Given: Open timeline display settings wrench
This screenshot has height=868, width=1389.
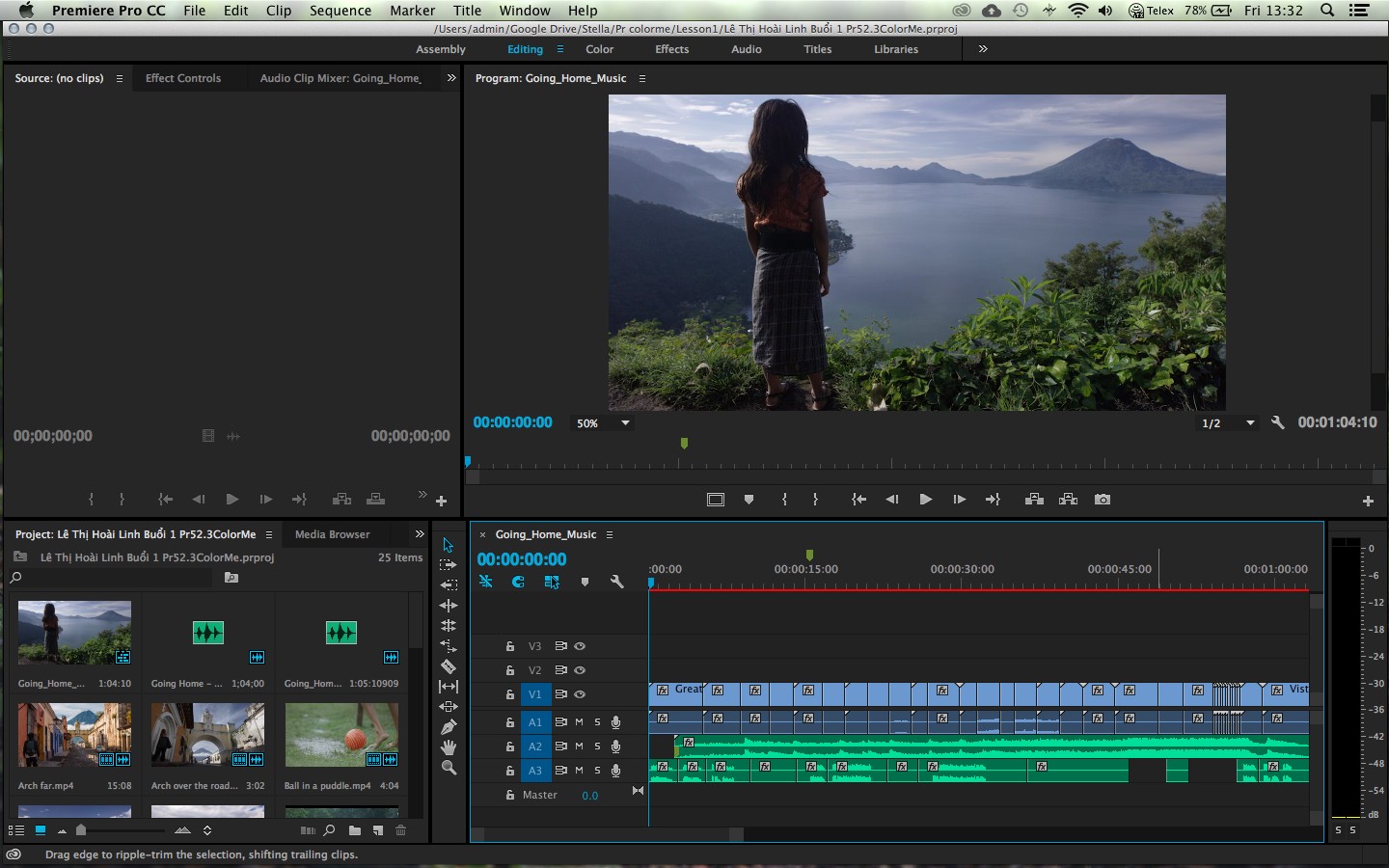Looking at the screenshot, I should (617, 582).
